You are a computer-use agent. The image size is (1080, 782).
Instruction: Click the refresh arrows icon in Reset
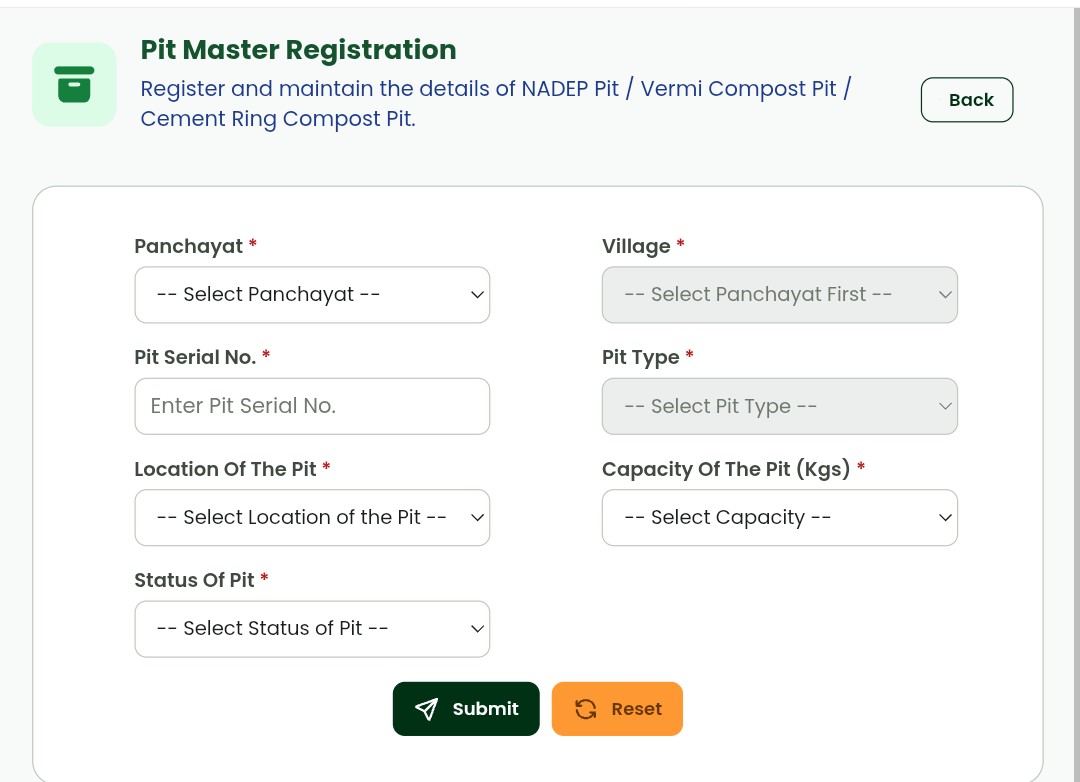pyautogui.click(x=585, y=709)
